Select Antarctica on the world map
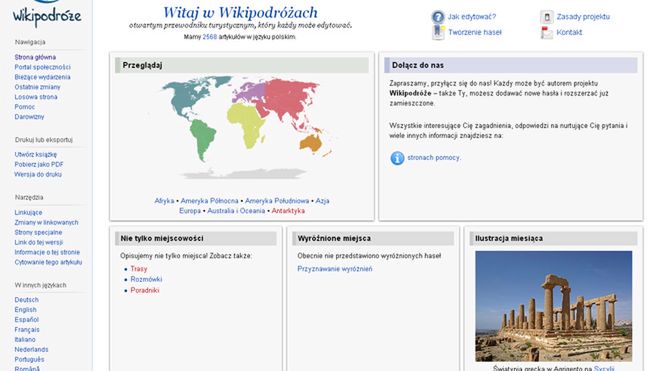Viewport: 660px width, 371px height. (x=244, y=173)
